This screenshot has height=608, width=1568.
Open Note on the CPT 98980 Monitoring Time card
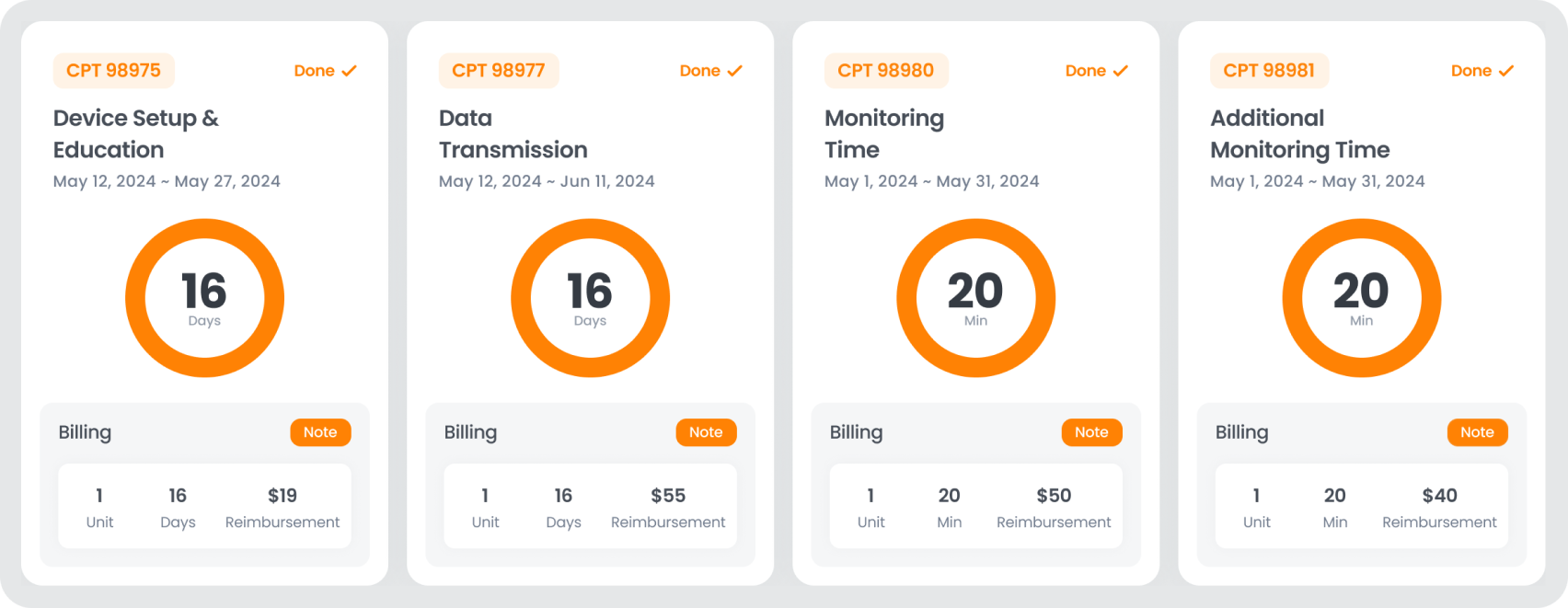(1091, 432)
